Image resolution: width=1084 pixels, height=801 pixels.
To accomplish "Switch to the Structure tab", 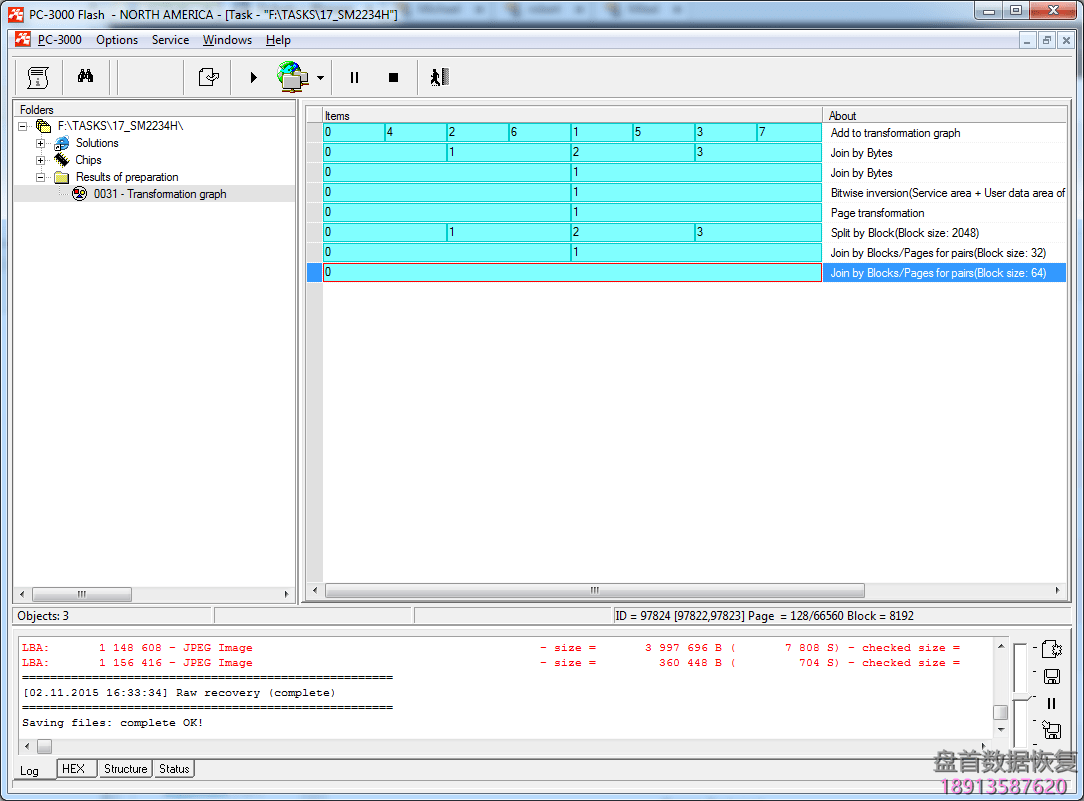I will (x=125, y=769).
